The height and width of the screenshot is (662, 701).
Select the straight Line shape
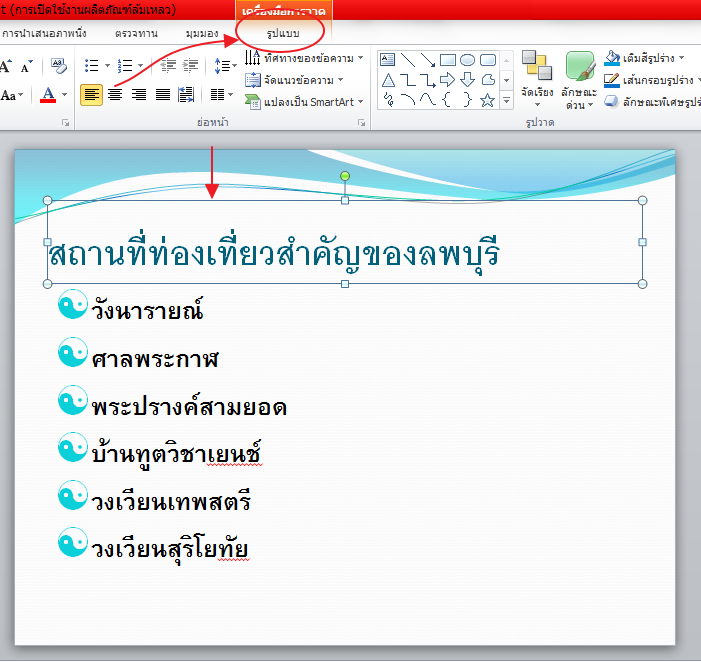pyautogui.click(x=408, y=59)
